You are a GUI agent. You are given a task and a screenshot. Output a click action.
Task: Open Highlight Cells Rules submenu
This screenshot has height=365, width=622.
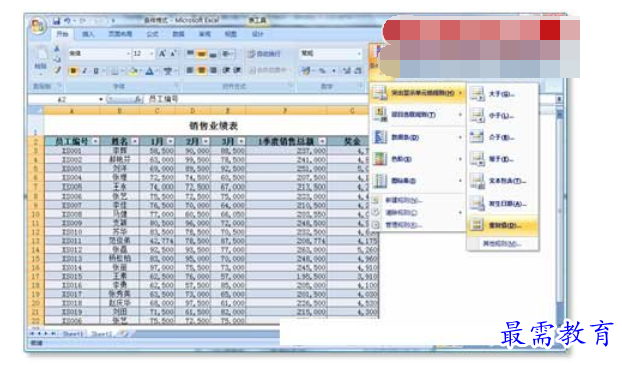point(417,93)
